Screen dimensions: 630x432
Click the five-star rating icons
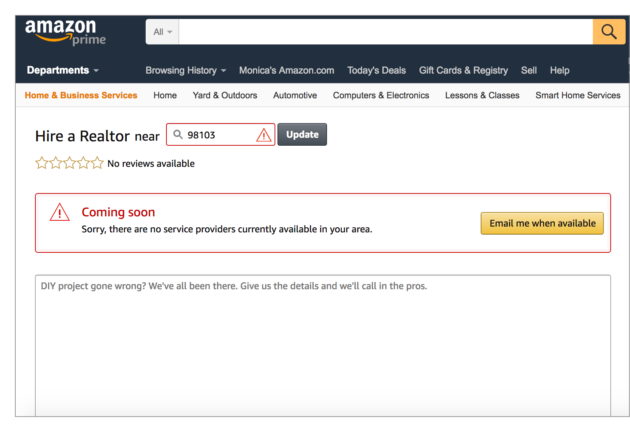coord(70,163)
